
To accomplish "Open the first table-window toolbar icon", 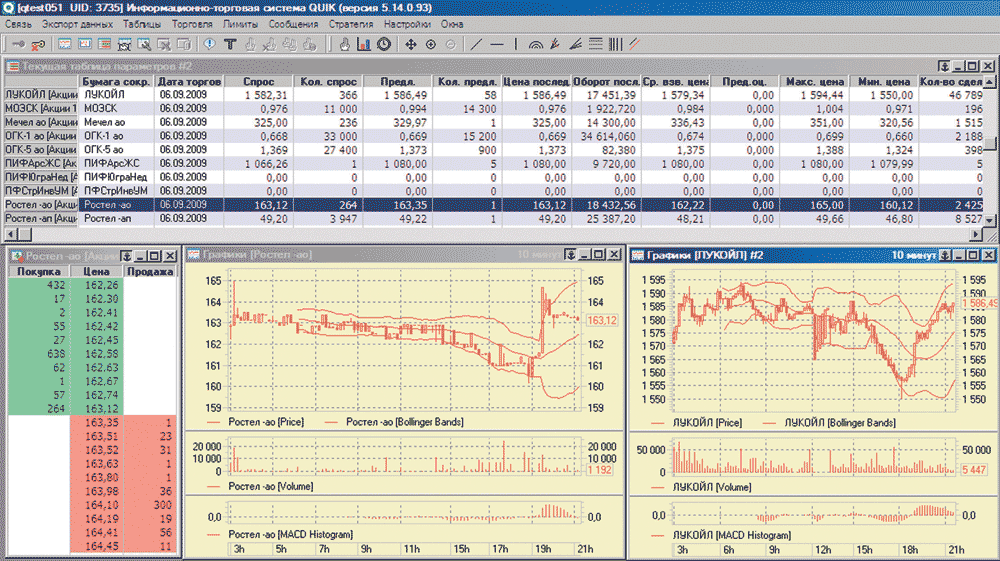I will pos(64,45).
